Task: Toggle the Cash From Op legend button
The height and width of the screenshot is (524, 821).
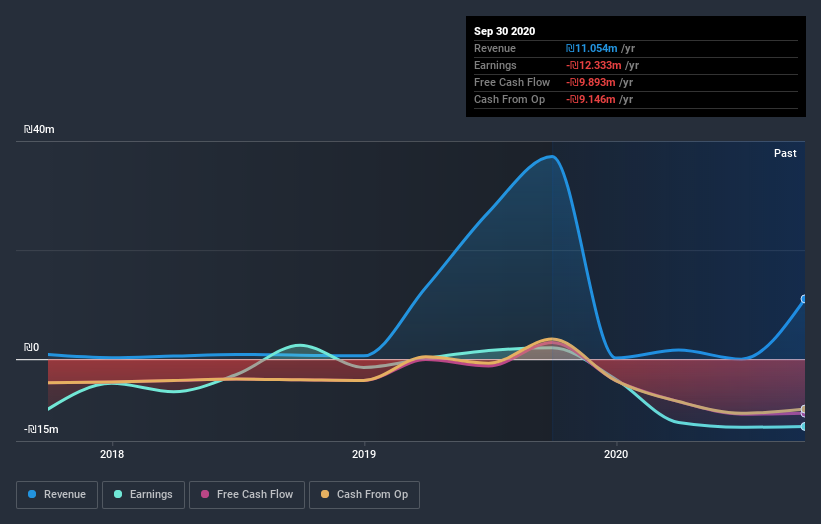Action: tap(364, 495)
